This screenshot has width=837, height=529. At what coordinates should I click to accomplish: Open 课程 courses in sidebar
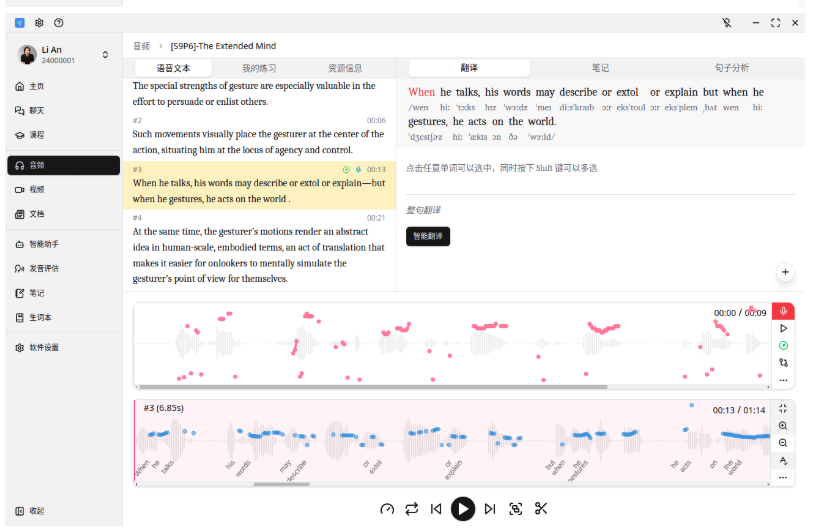tap(63, 135)
